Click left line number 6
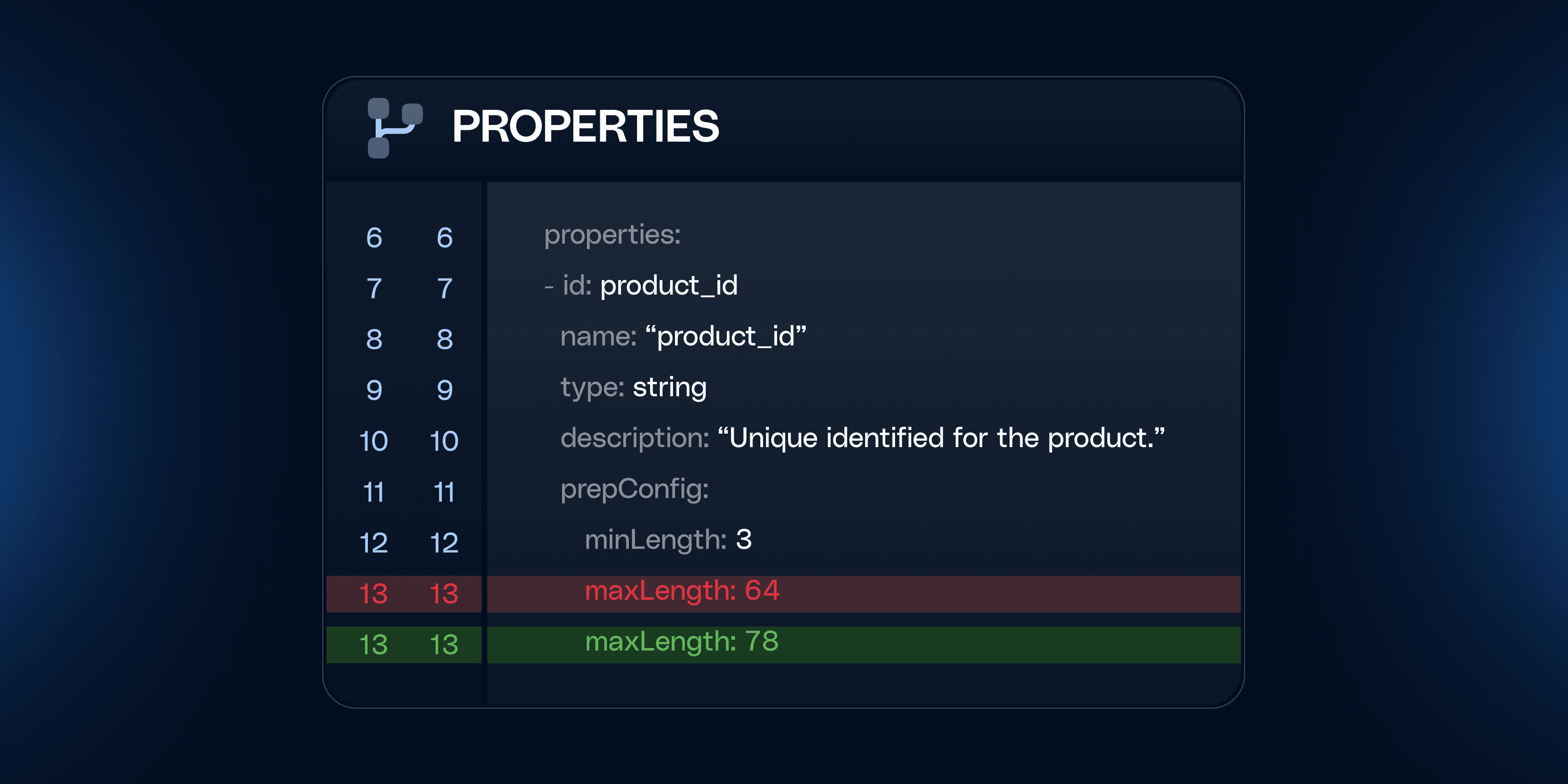This screenshot has height=784, width=1568. tap(374, 237)
